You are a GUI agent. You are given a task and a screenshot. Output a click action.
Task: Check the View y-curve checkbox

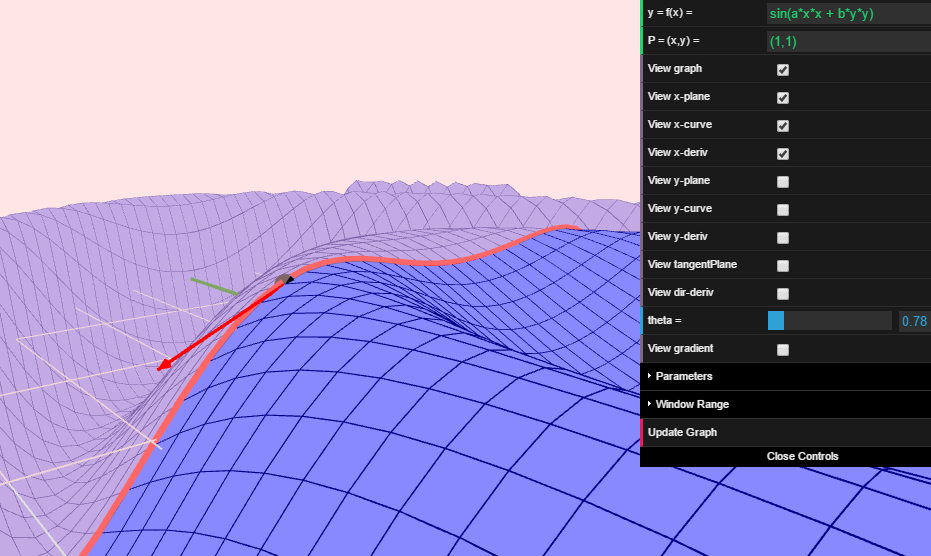783,210
